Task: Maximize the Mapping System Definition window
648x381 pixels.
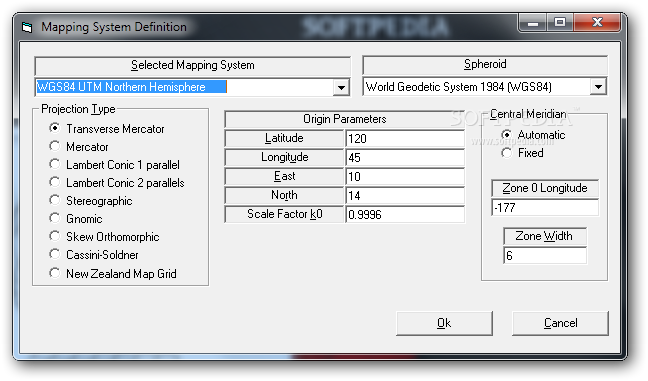Action: 560,22
